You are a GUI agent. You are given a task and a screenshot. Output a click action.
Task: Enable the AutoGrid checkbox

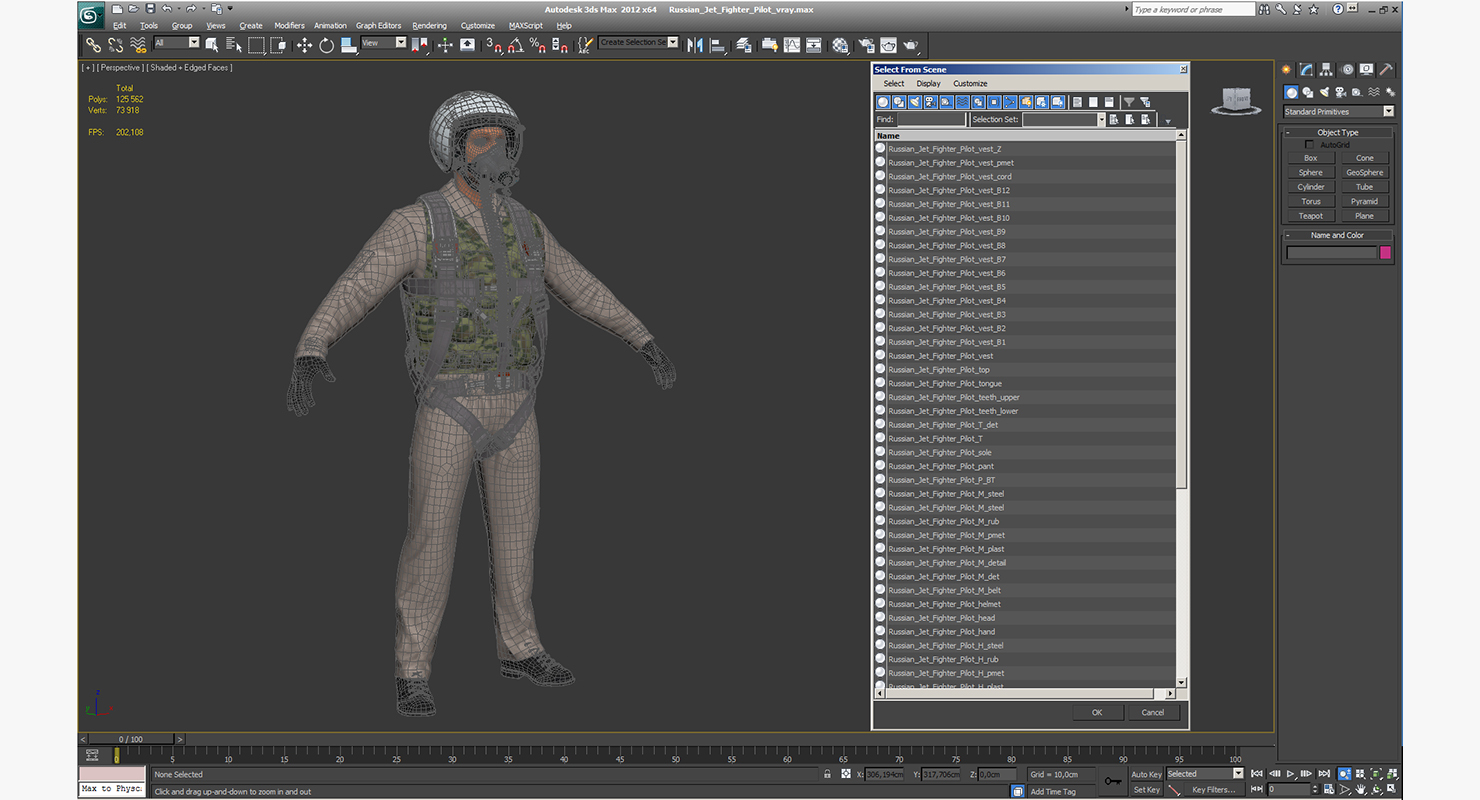(x=1309, y=145)
